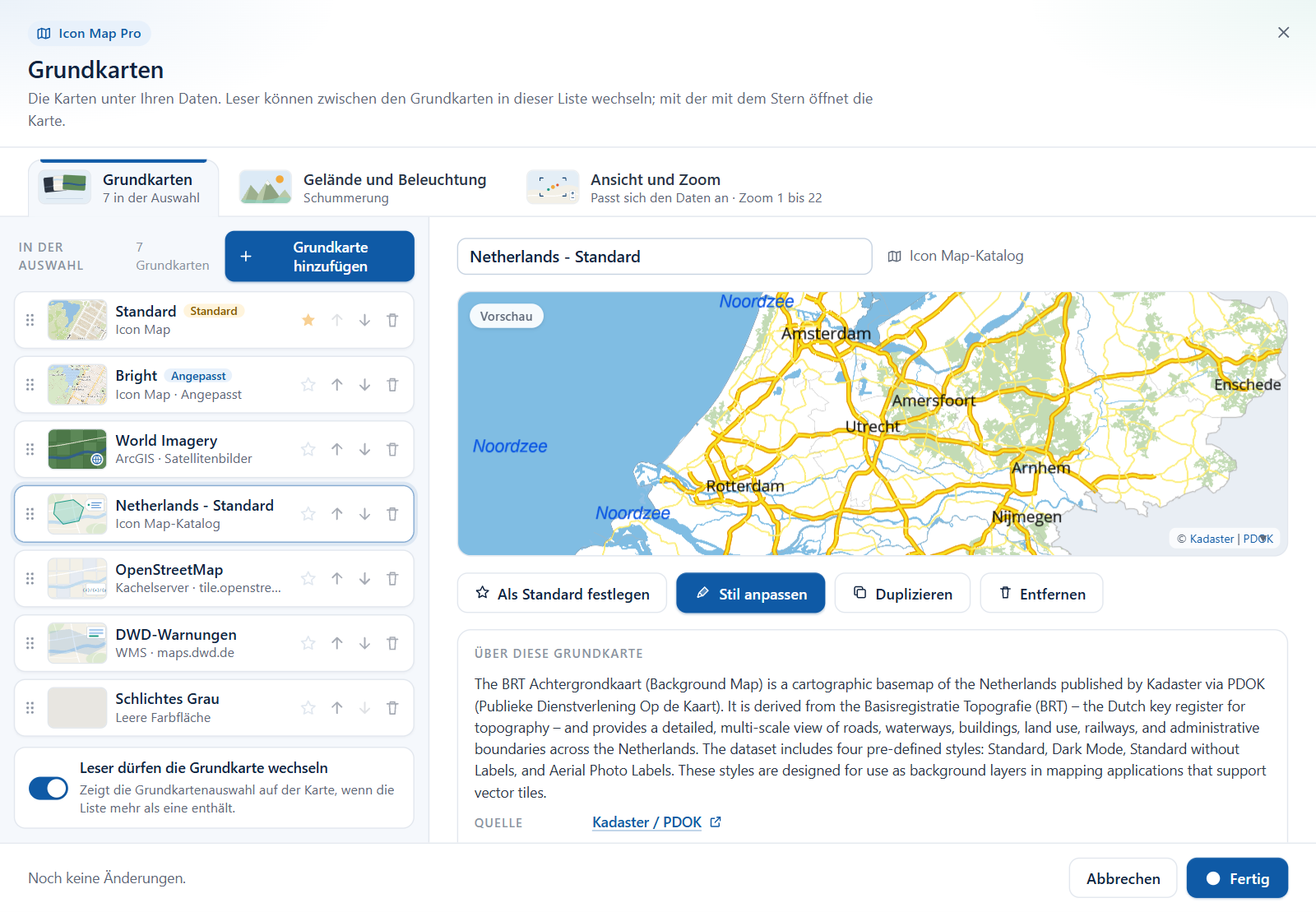Click the Netherlands map preview
The width and height of the screenshot is (1316, 912).
click(x=873, y=424)
